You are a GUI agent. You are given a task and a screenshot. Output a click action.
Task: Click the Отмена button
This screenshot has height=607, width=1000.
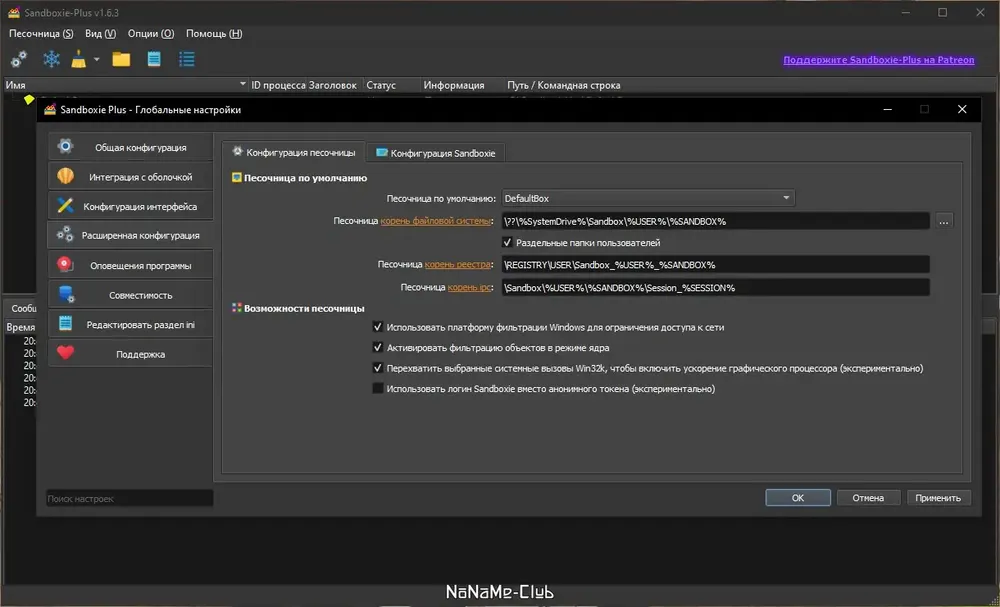(868, 498)
